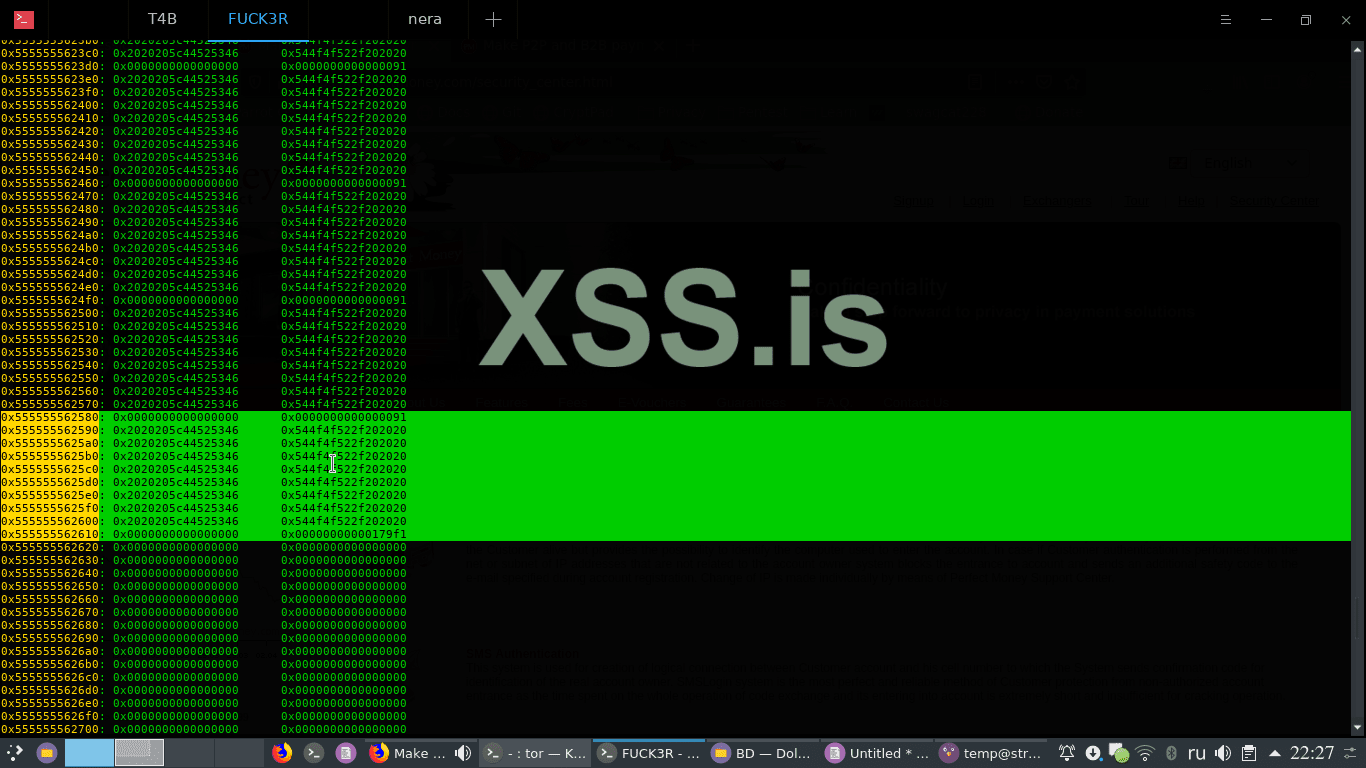Click address 0x555555562400 in the terminal
Image resolution: width=1366 pixels, height=768 pixels.
(52, 105)
